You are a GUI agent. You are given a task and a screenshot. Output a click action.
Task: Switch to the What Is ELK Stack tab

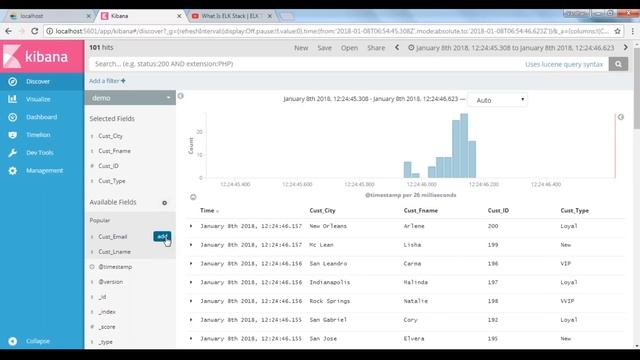[x=231, y=16]
